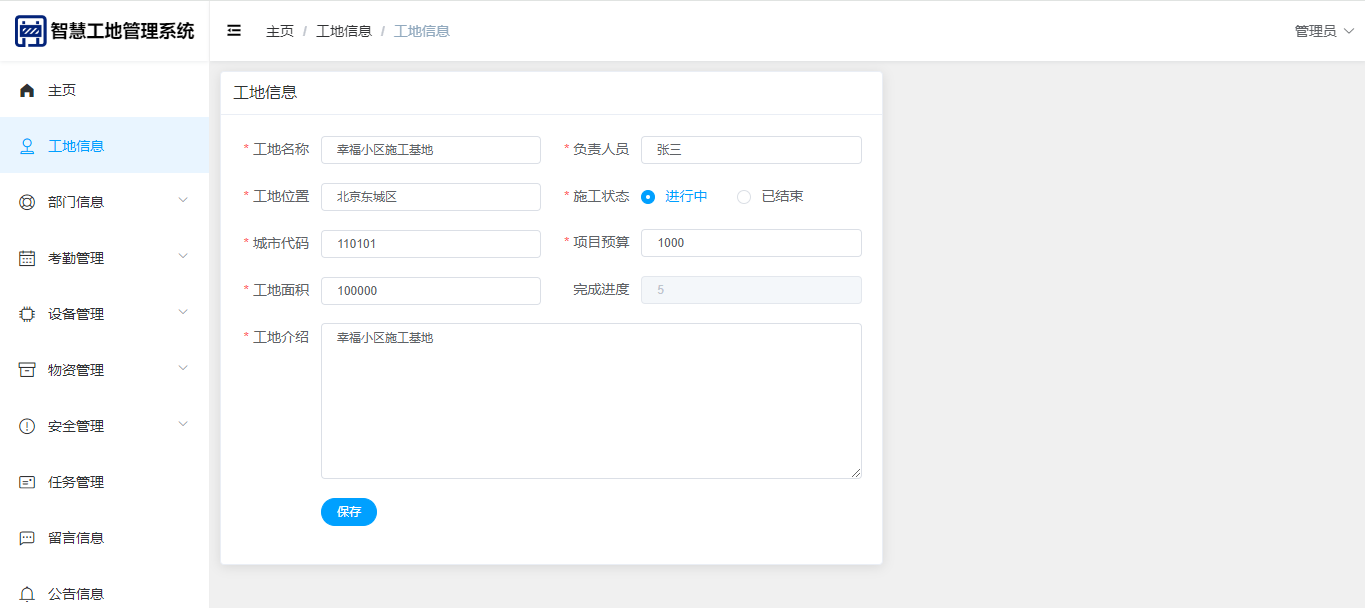Click the bell icon for 公告信息
Viewport: 1365px width, 608px height.
27,594
